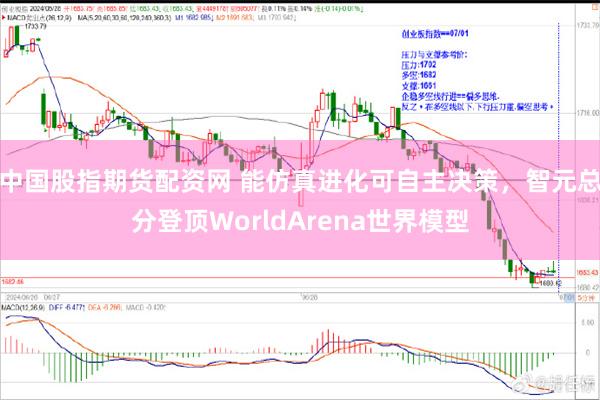This screenshot has height=400, width=600.
Task: Click the low price label beside last candles
Action: (551, 283)
